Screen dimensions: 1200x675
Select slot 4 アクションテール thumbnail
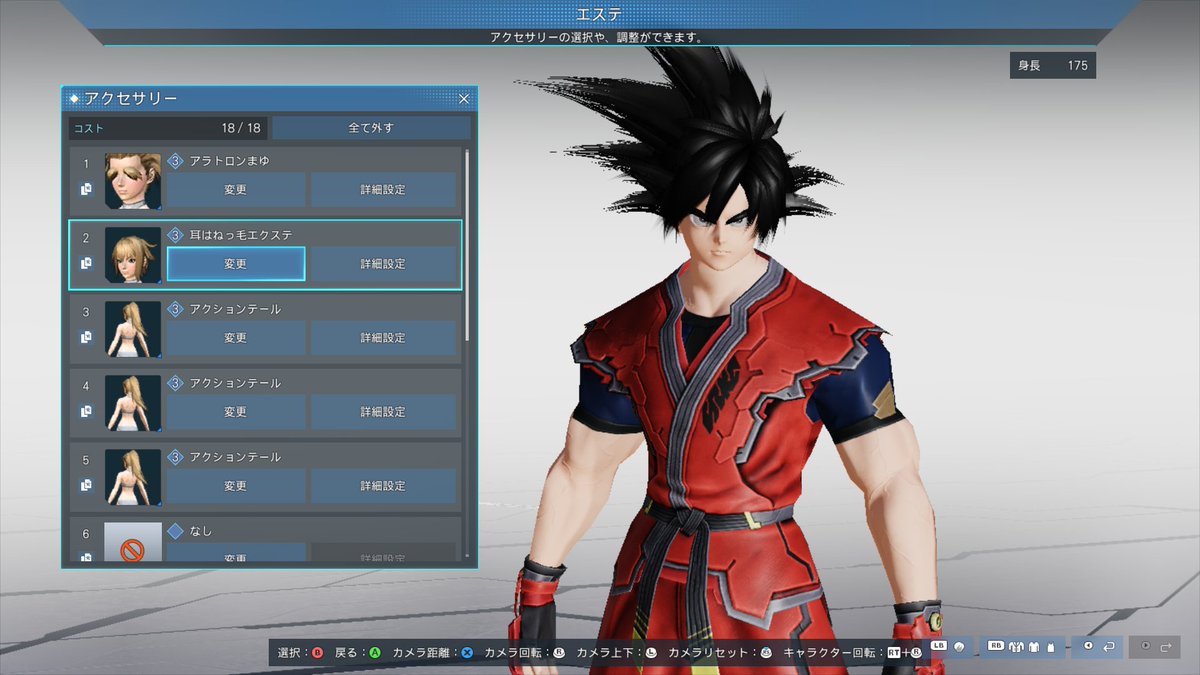point(133,403)
